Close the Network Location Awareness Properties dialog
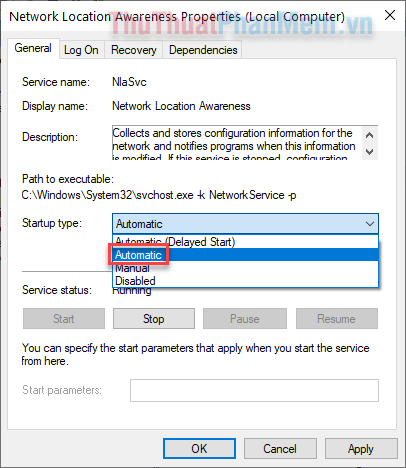406x468 pixels. coord(390,15)
